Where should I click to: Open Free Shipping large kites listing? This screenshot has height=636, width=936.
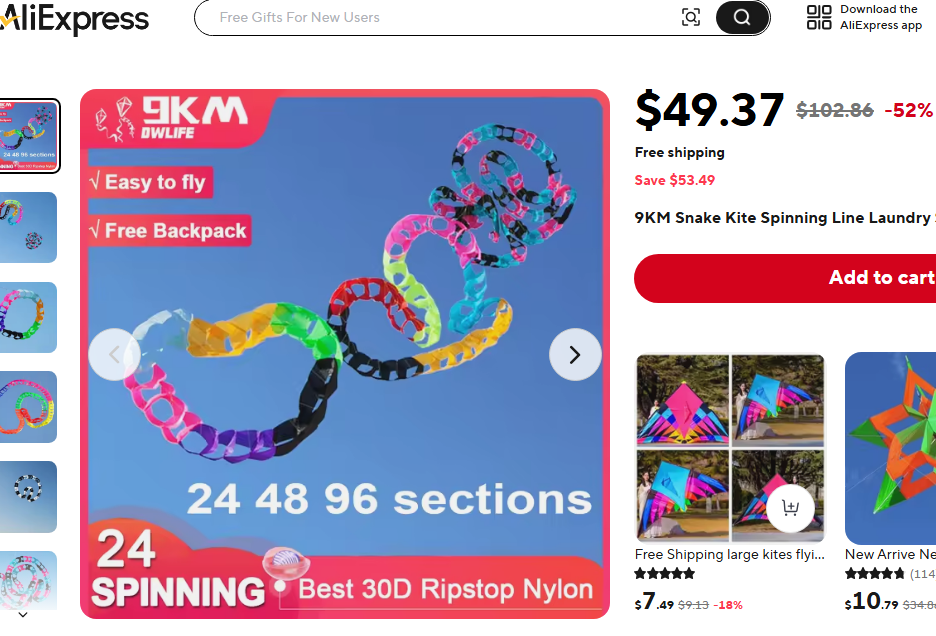click(730, 554)
